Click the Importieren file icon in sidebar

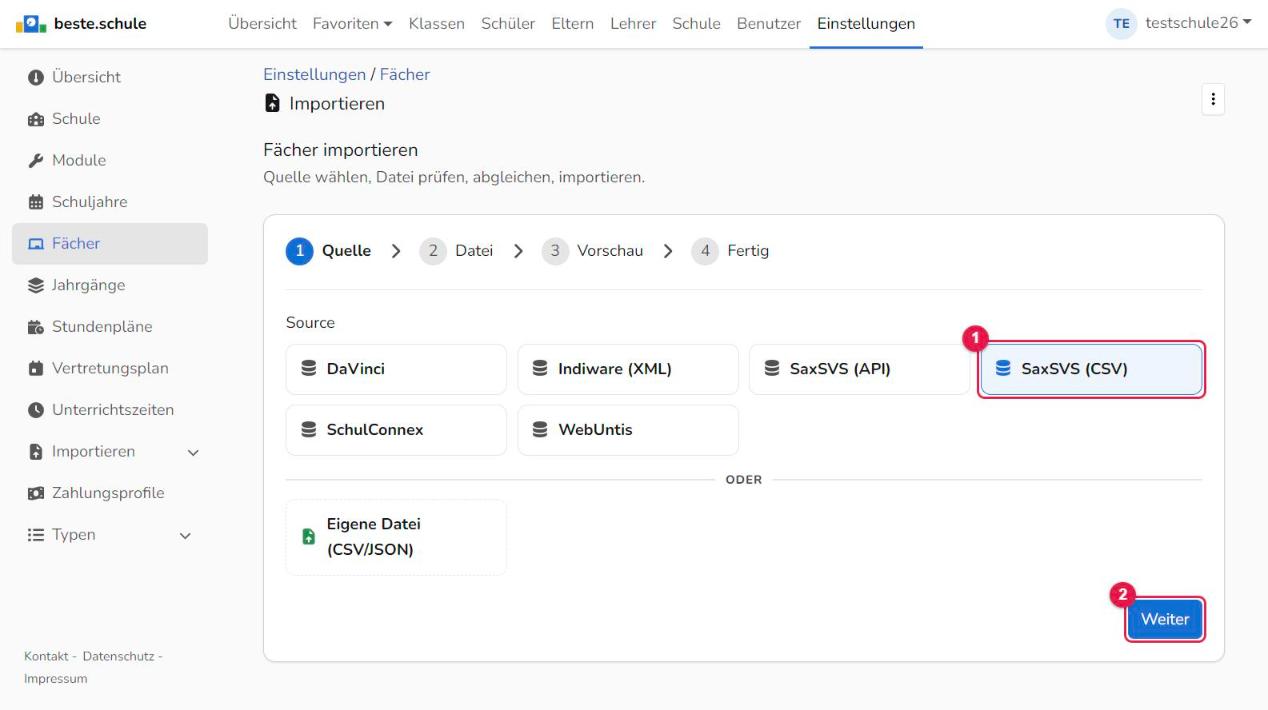[36, 452]
